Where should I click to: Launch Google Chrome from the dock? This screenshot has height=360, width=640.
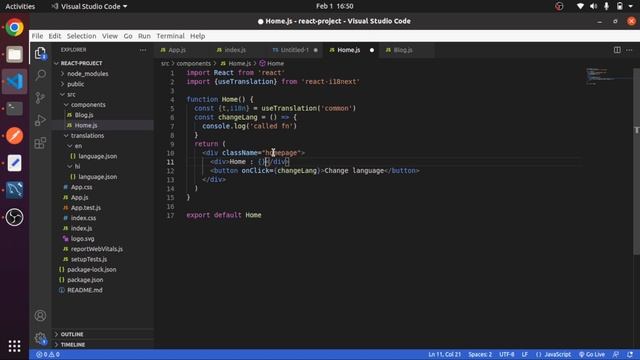[14, 27]
